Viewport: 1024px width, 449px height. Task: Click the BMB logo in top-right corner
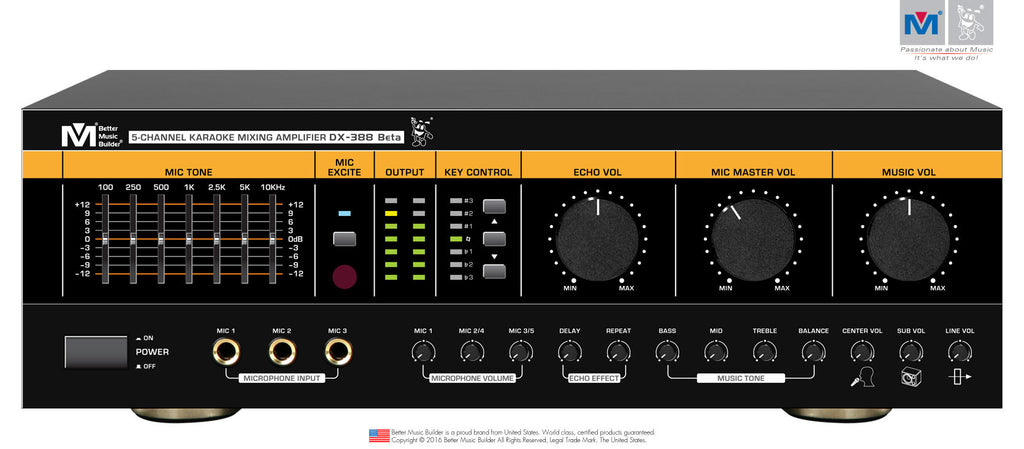click(918, 22)
